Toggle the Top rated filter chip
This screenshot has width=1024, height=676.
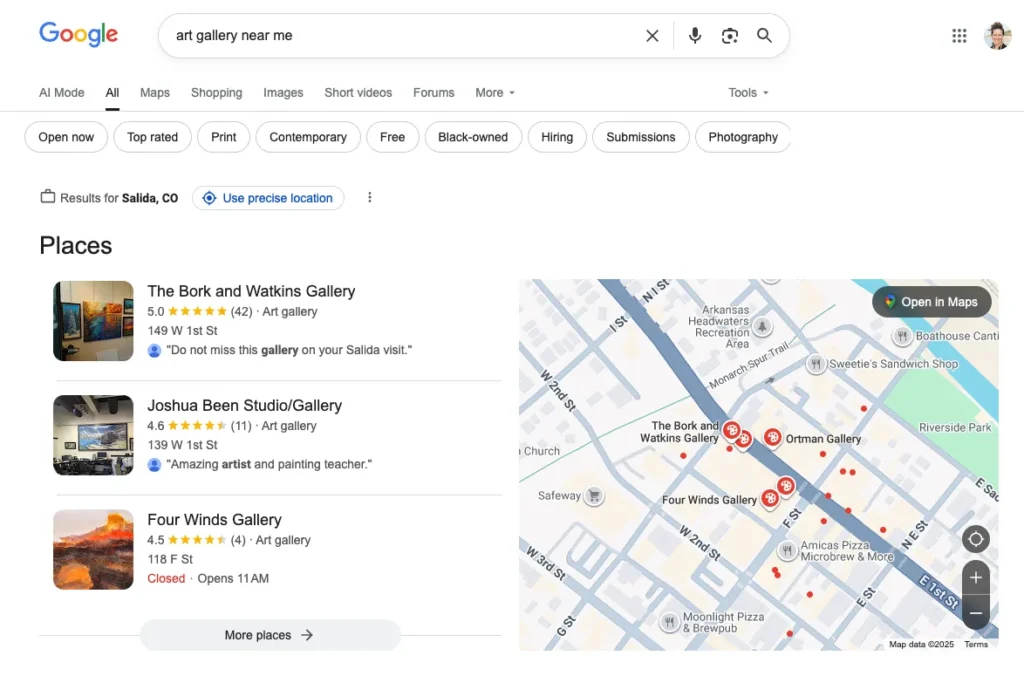point(152,137)
